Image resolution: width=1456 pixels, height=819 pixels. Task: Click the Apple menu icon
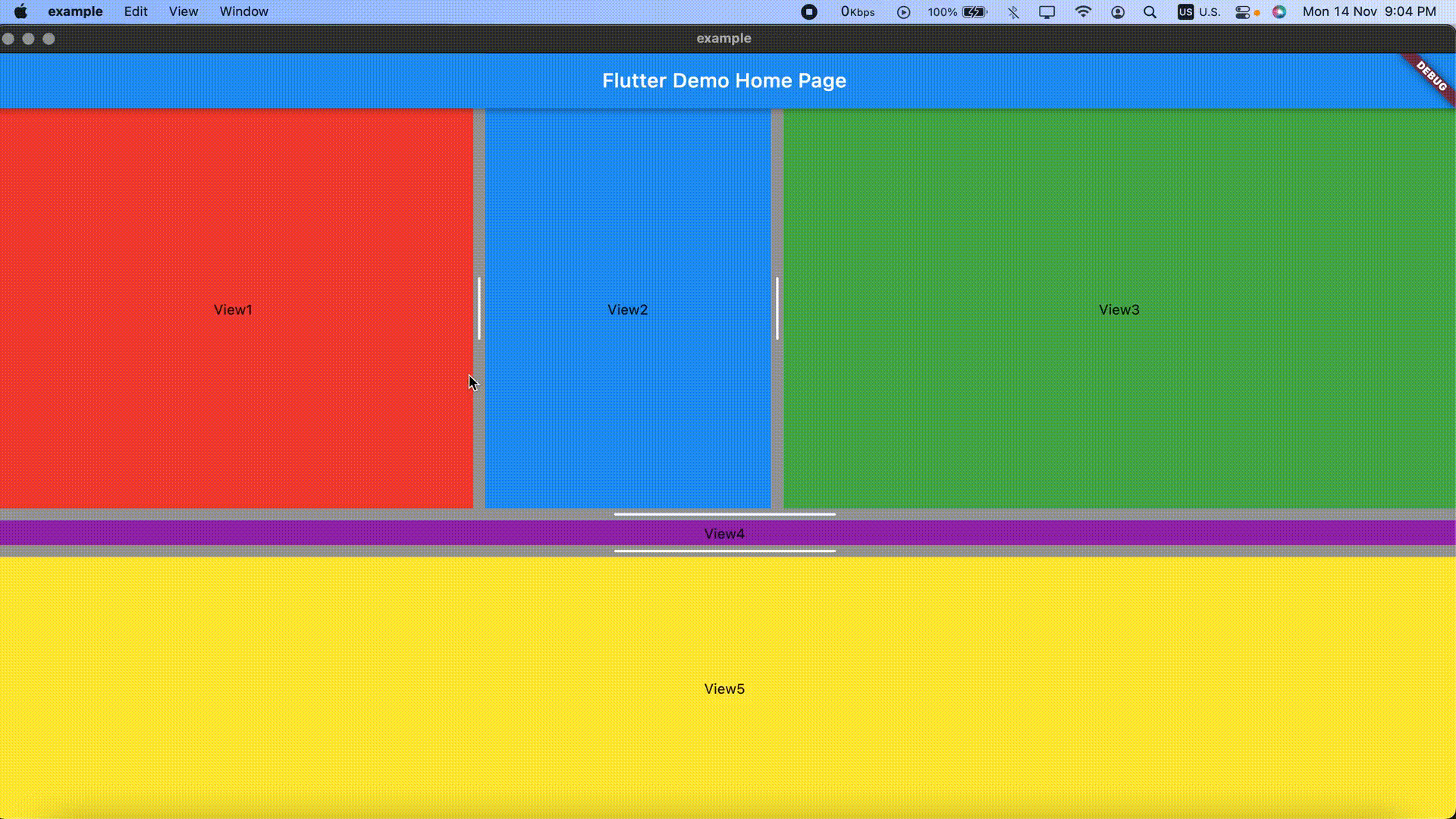20,11
